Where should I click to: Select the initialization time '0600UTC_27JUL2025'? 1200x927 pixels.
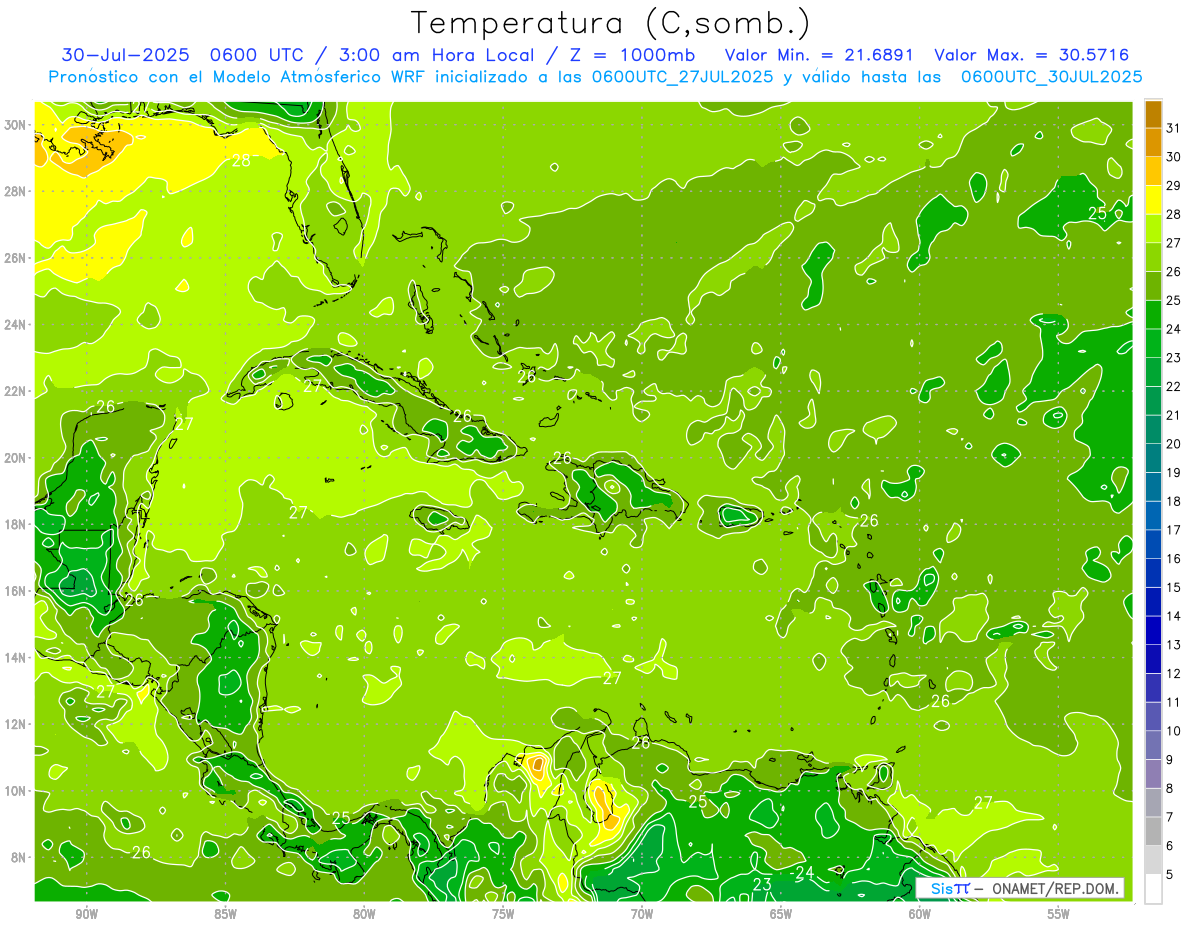click(x=682, y=77)
